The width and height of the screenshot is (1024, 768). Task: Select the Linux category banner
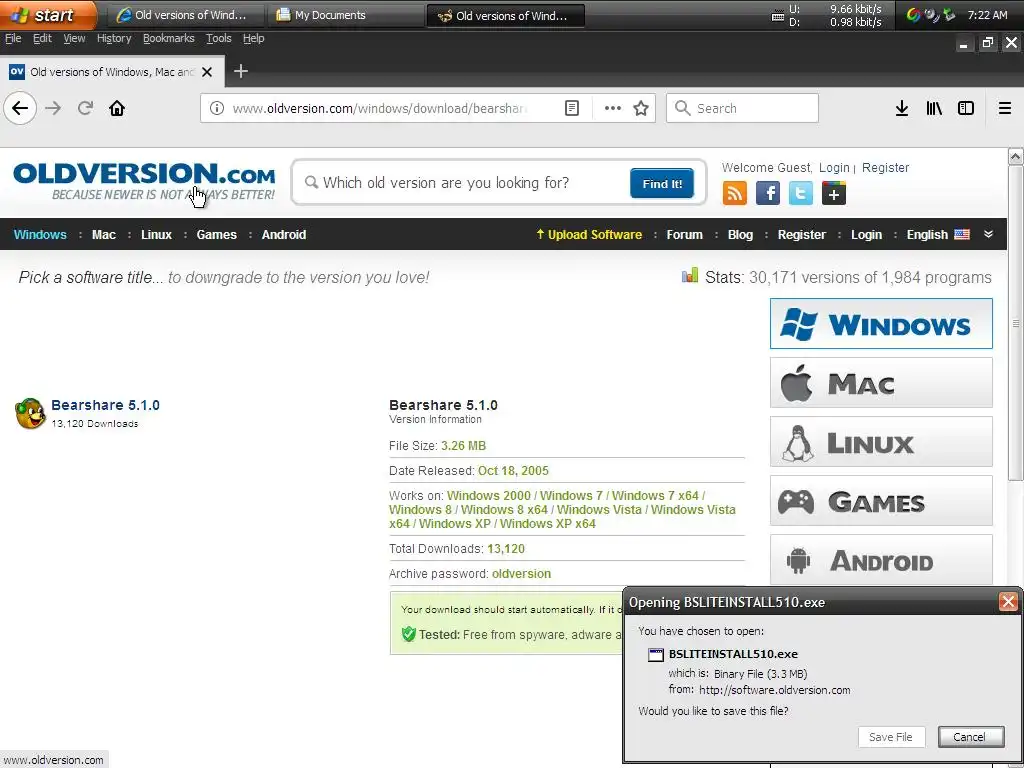(881, 442)
